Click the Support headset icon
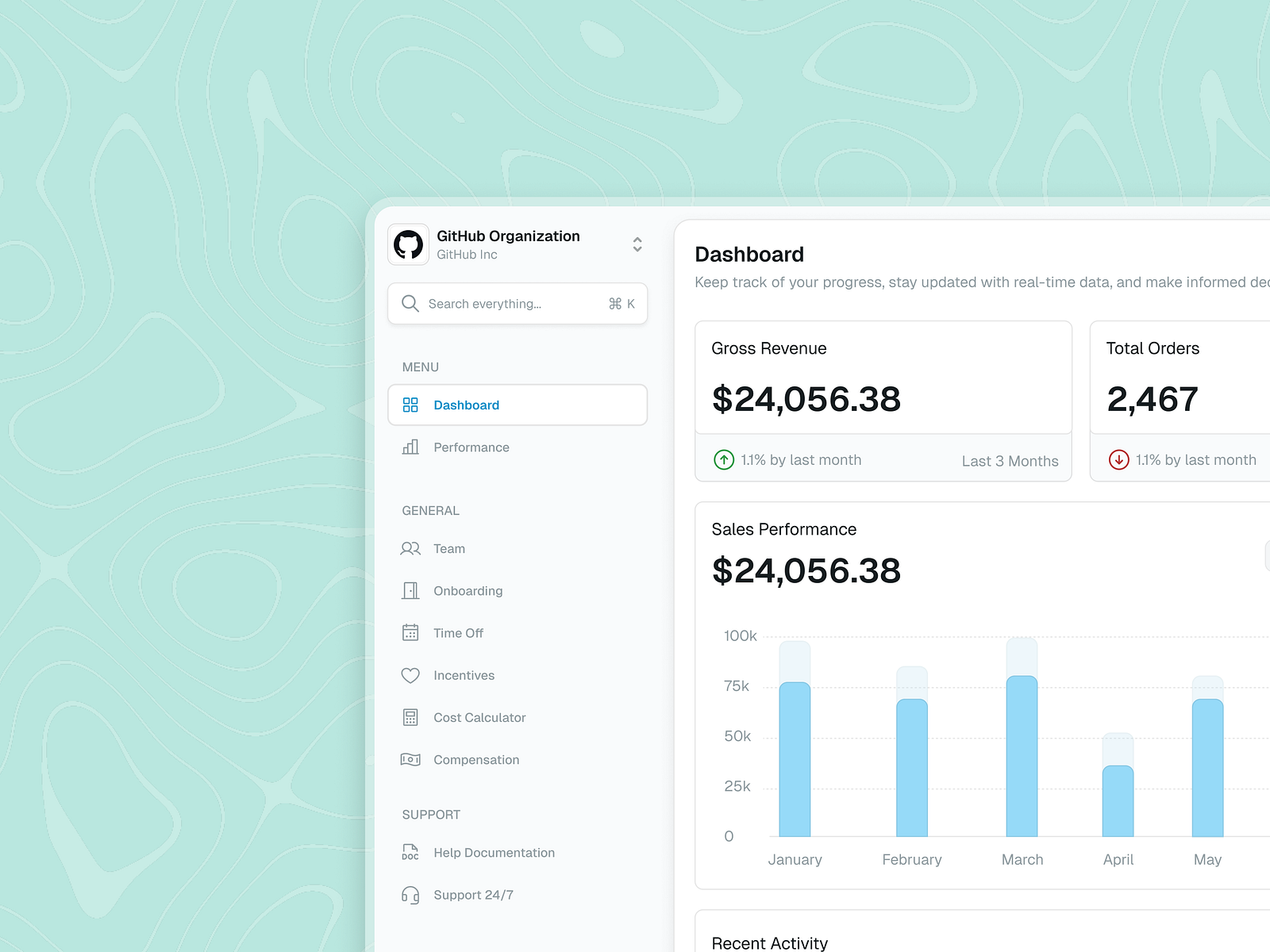1270x952 pixels. [x=410, y=896]
